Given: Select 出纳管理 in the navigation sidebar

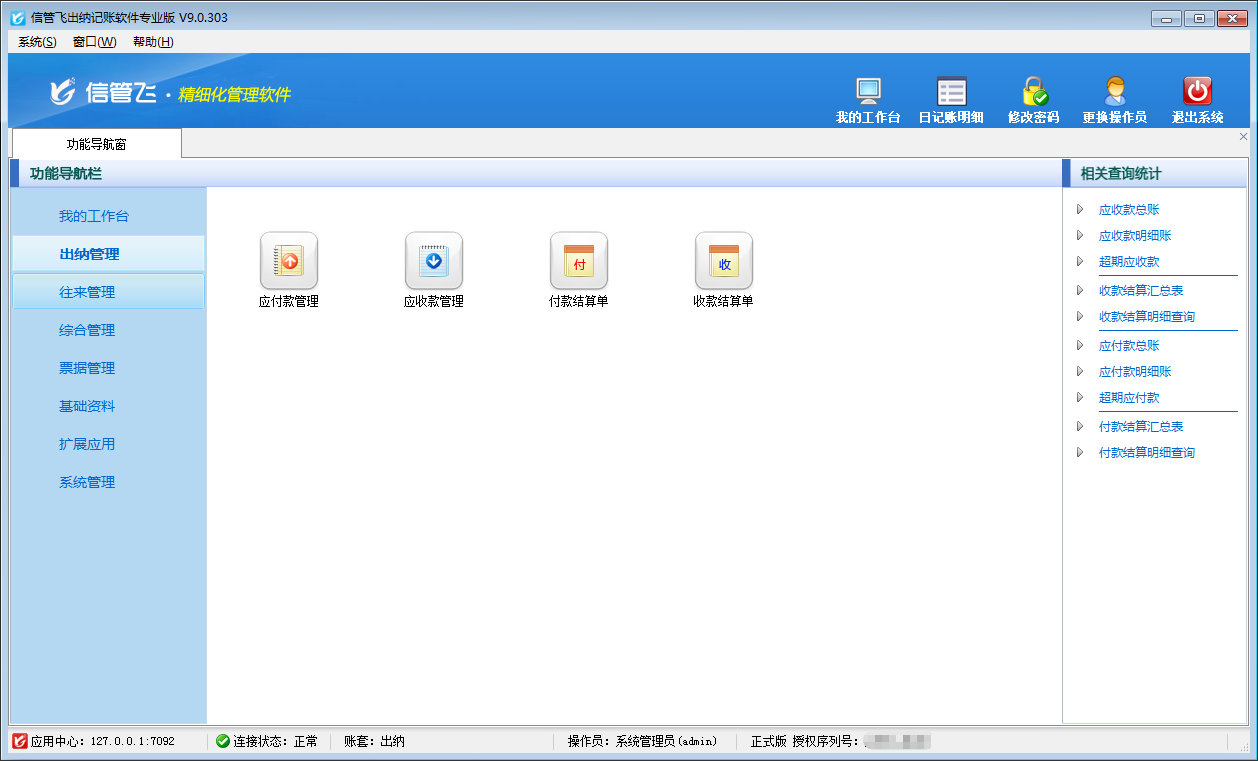Looking at the screenshot, I should point(89,255).
